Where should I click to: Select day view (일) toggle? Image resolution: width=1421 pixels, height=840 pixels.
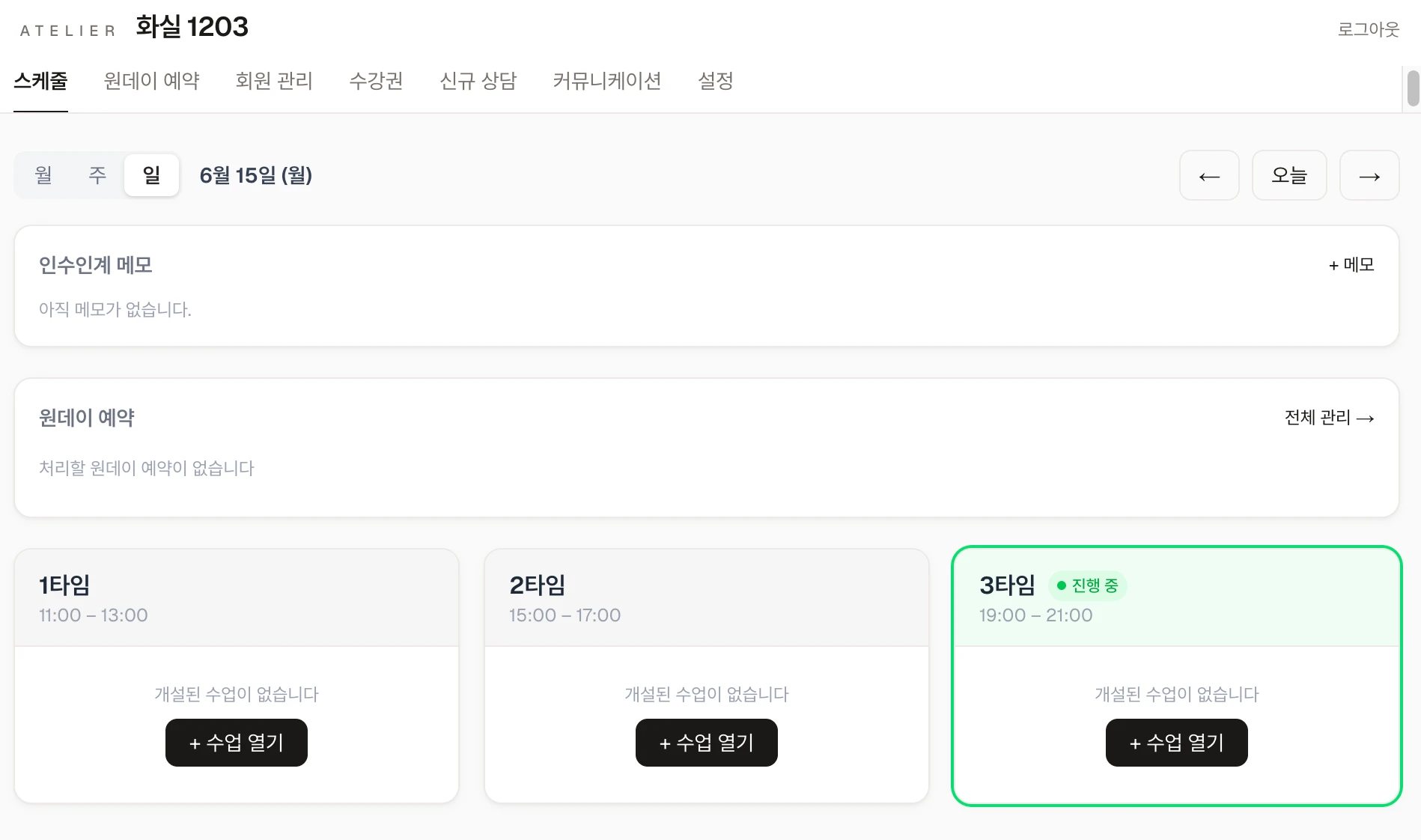pos(151,175)
